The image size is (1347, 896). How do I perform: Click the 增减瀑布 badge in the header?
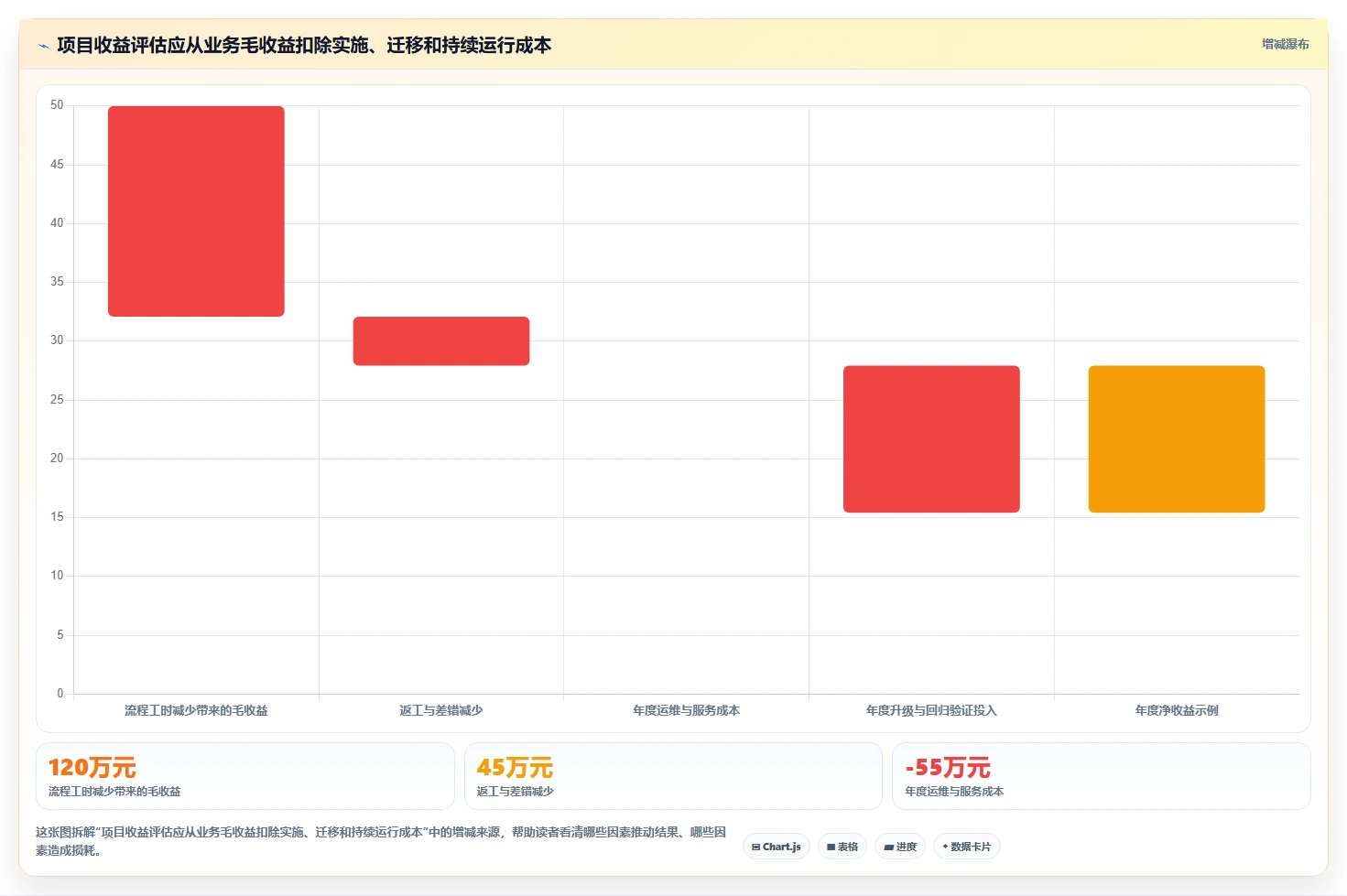click(x=1285, y=44)
